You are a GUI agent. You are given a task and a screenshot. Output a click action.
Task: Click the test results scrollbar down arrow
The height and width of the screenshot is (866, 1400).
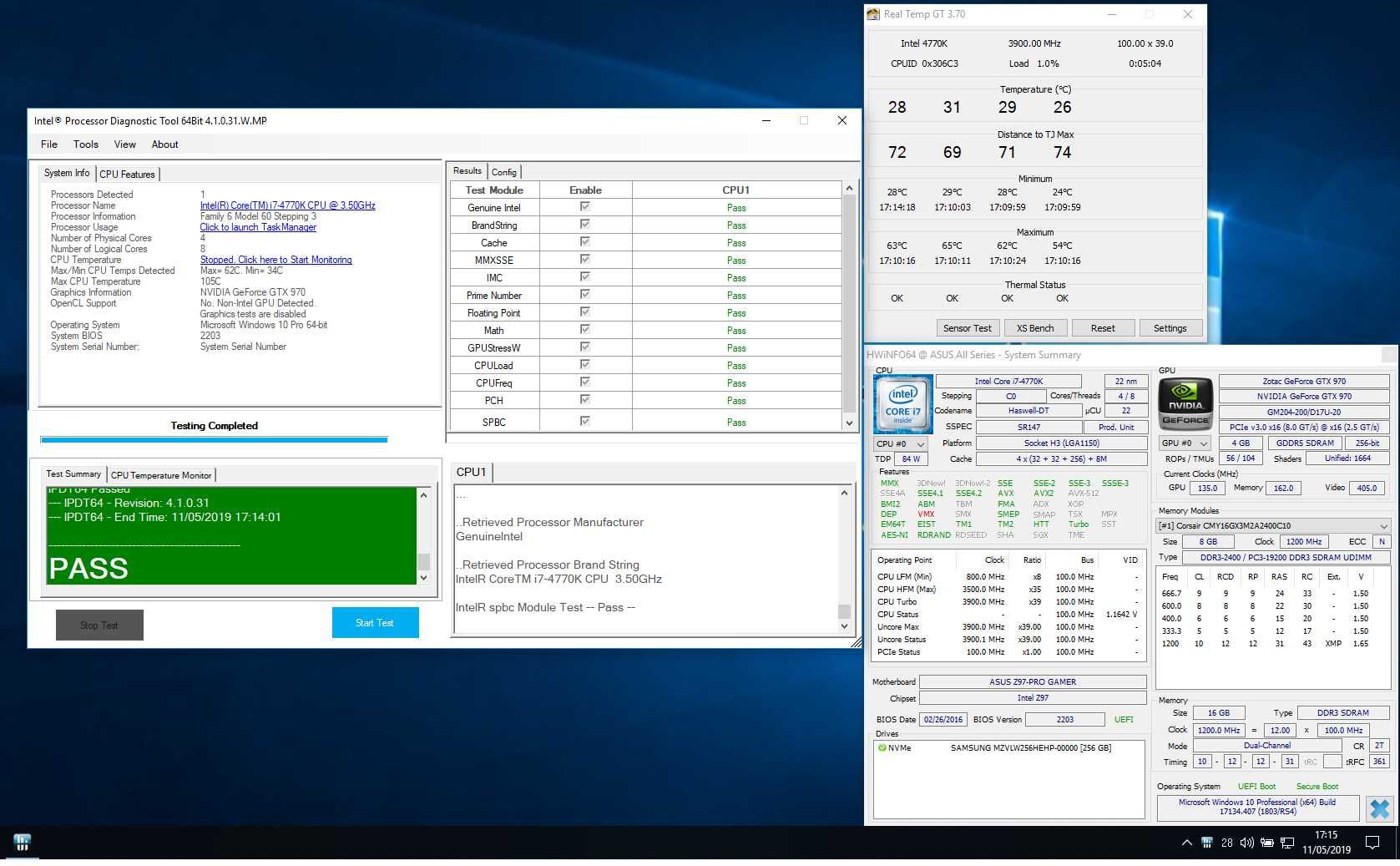pyautogui.click(x=849, y=423)
